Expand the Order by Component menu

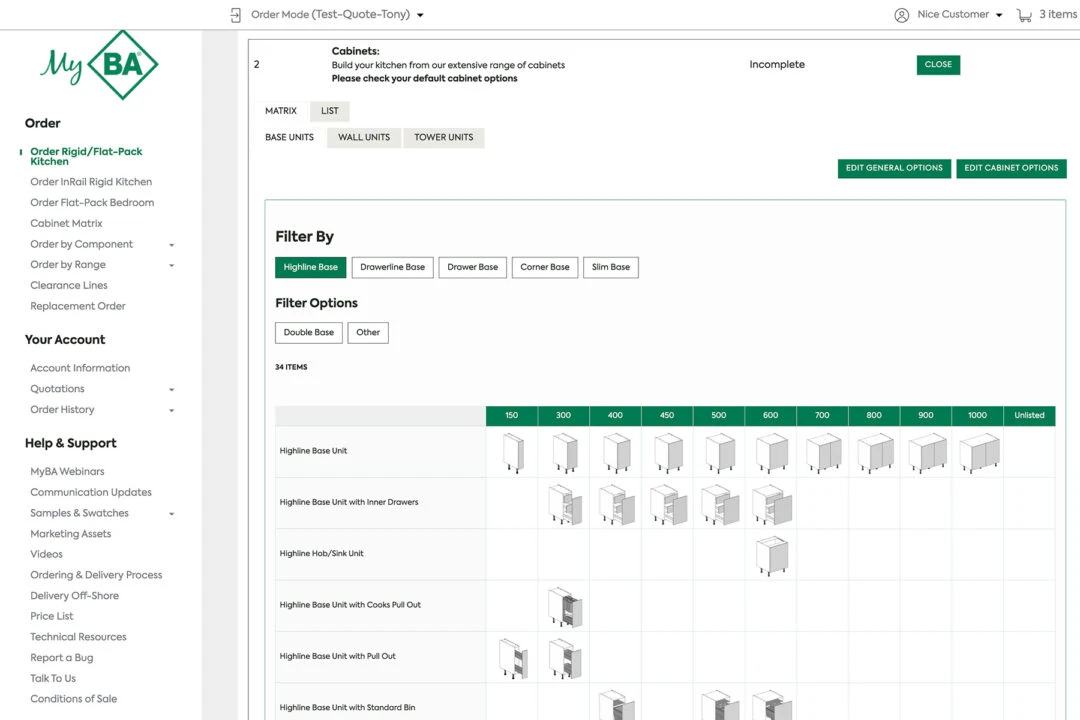coord(82,243)
